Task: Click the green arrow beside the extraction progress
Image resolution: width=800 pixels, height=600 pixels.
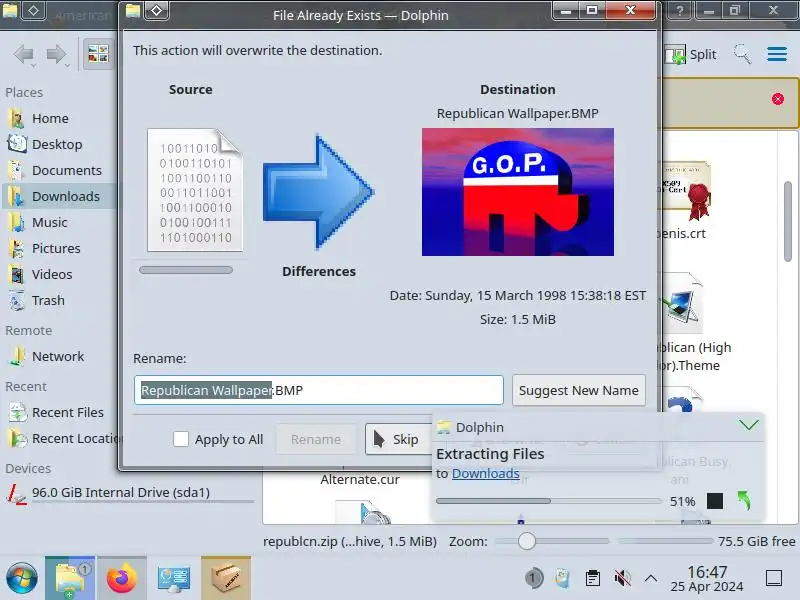Action: (744, 501)
